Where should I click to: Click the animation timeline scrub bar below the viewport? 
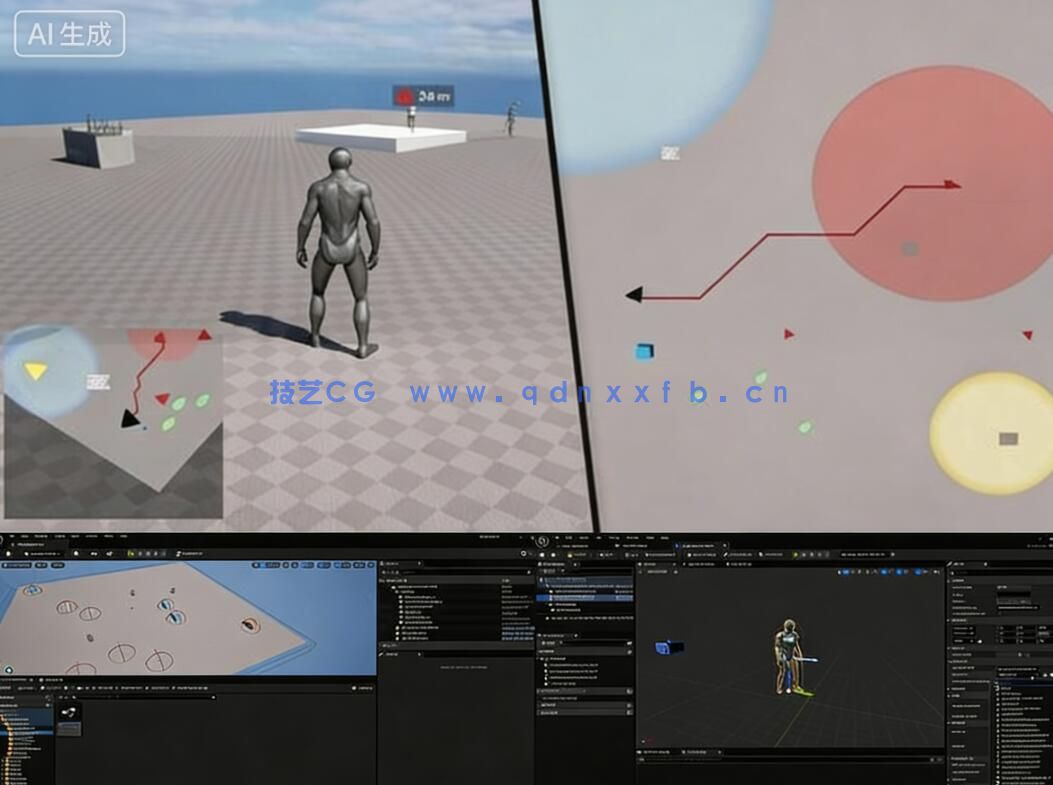click(790, 761)
